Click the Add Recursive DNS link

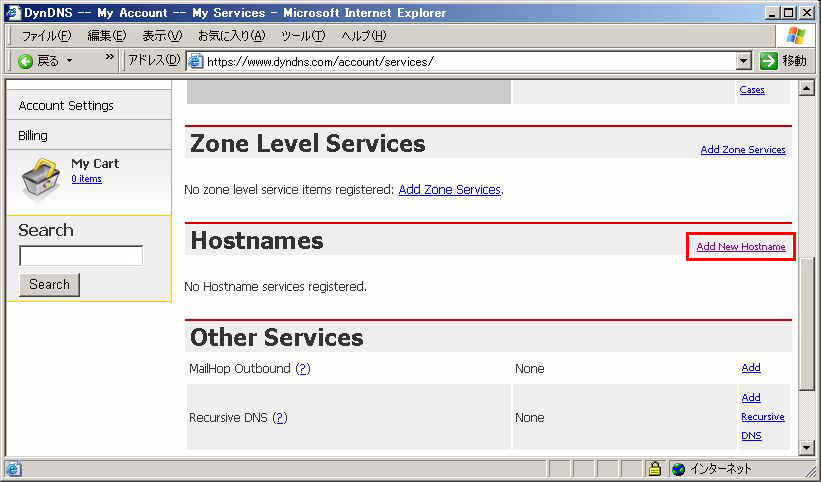762,417
